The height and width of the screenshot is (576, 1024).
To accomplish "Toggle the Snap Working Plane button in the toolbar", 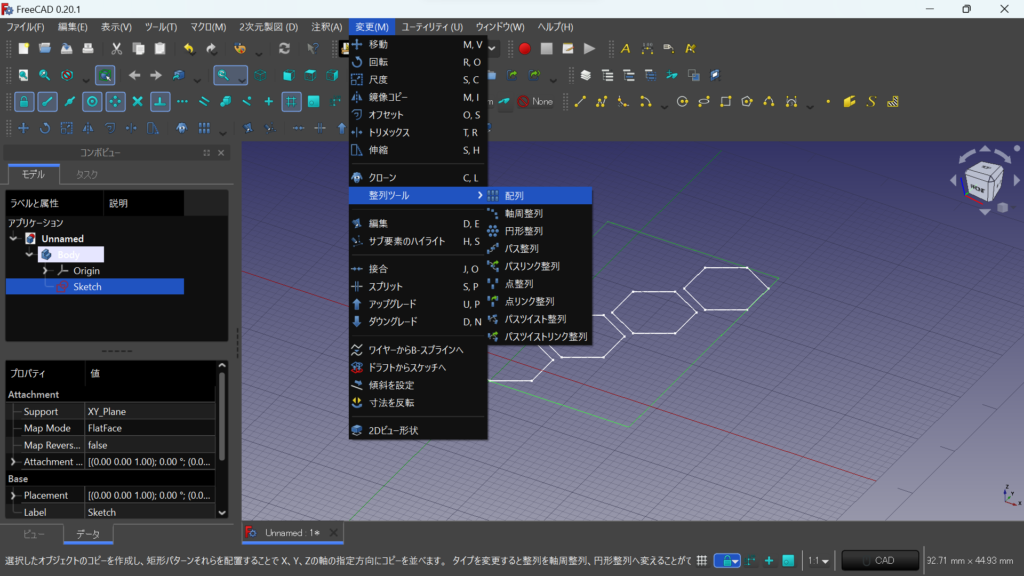I will (314, 101).
